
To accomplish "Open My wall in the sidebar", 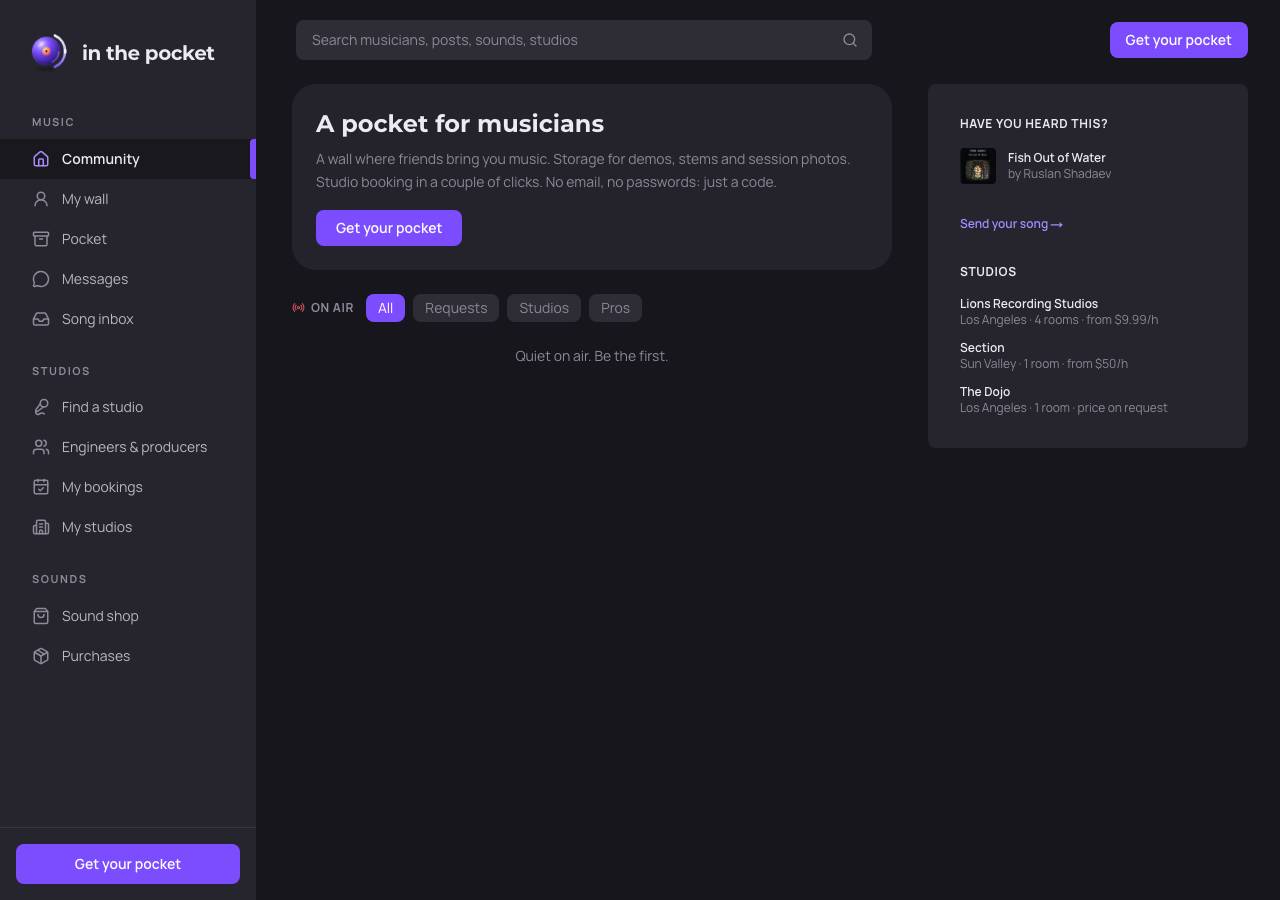I will (128, 199).
